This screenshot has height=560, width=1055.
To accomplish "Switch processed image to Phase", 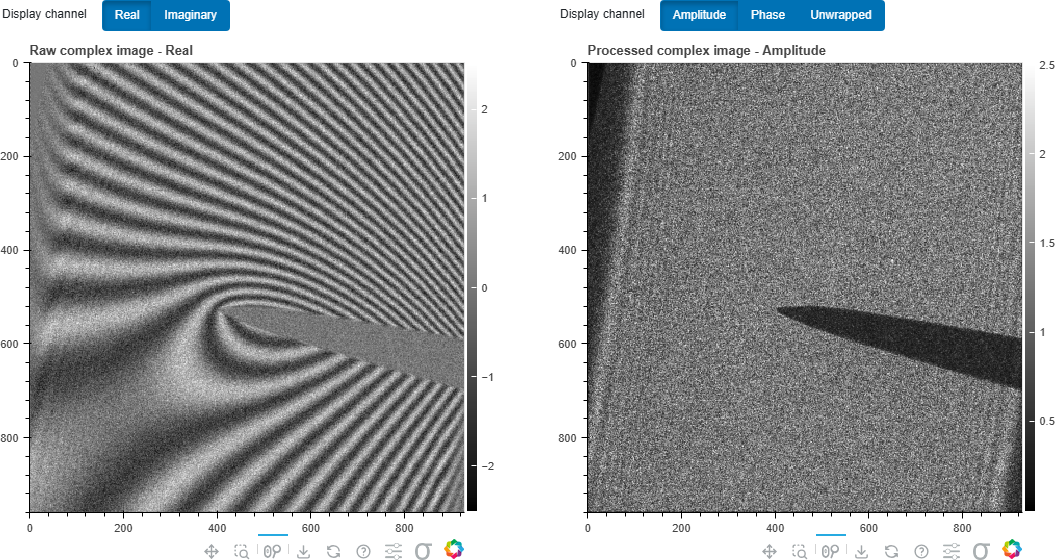I will (768, 15).
